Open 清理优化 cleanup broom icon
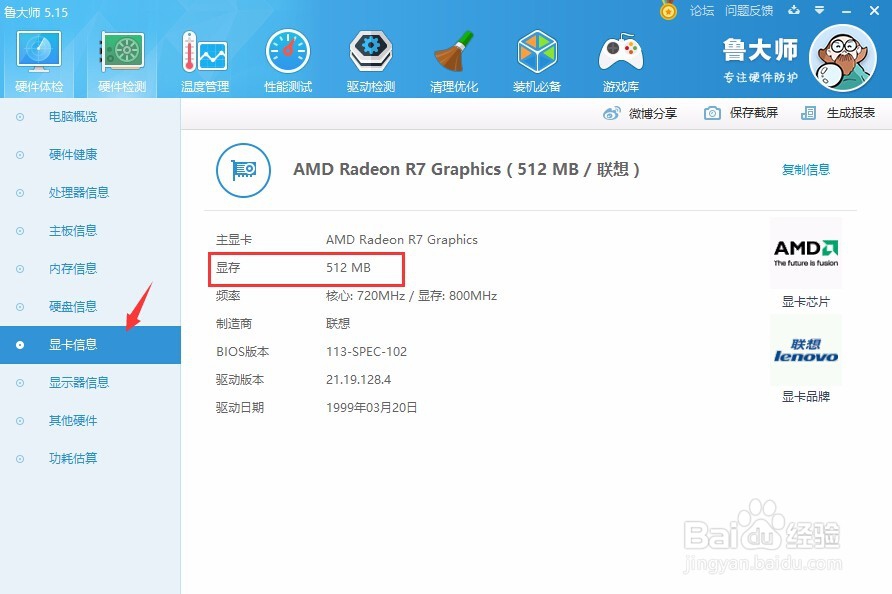The image size is (892, 594). pos(454,52)
